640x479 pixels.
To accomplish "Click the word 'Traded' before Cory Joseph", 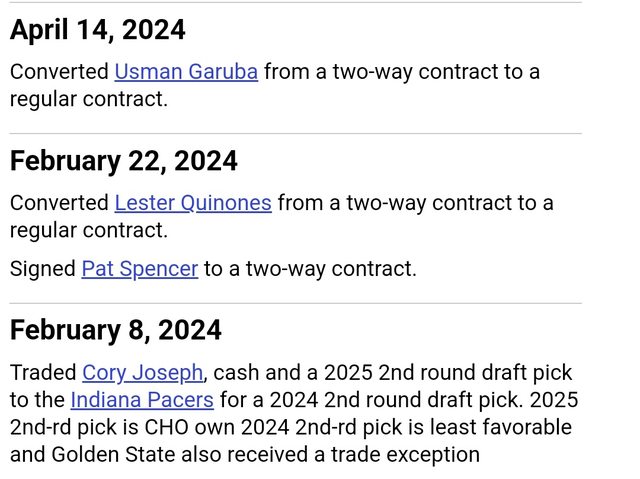I will 43,373.
